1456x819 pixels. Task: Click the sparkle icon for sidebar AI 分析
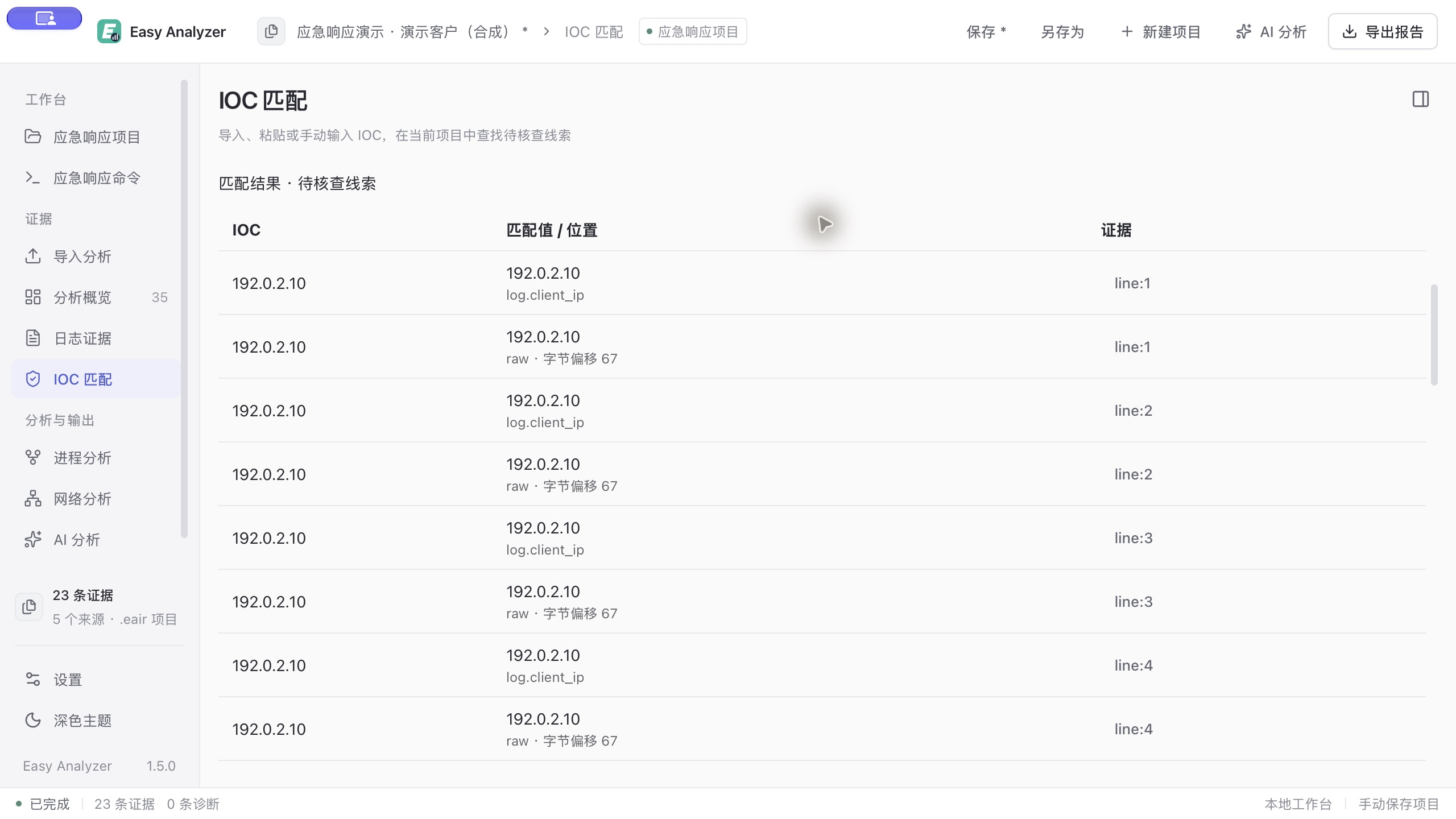[33, 539]
